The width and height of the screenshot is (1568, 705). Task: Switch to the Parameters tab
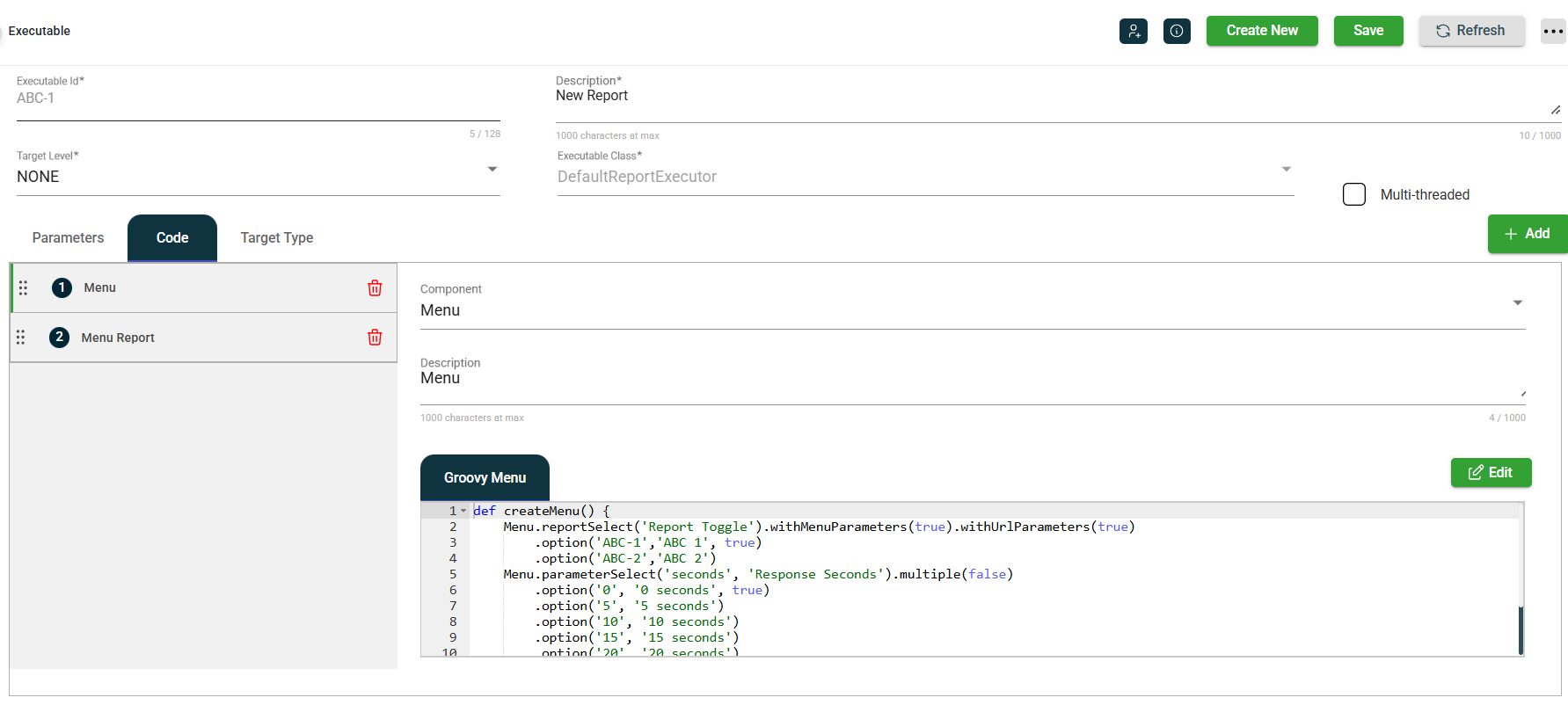(68, 238)
